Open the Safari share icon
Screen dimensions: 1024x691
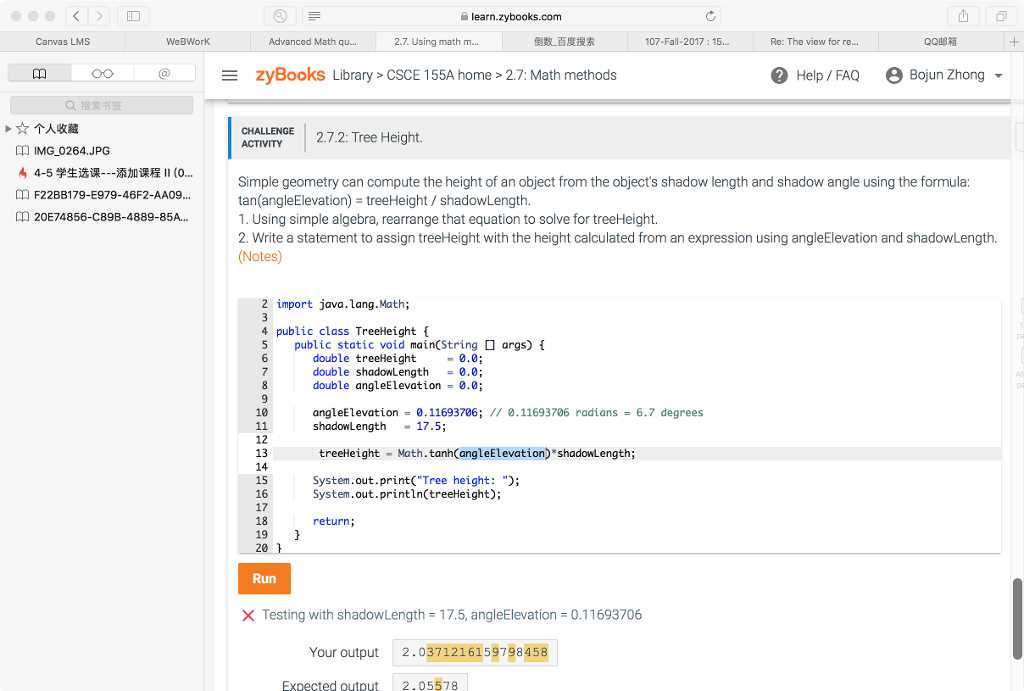964,16
